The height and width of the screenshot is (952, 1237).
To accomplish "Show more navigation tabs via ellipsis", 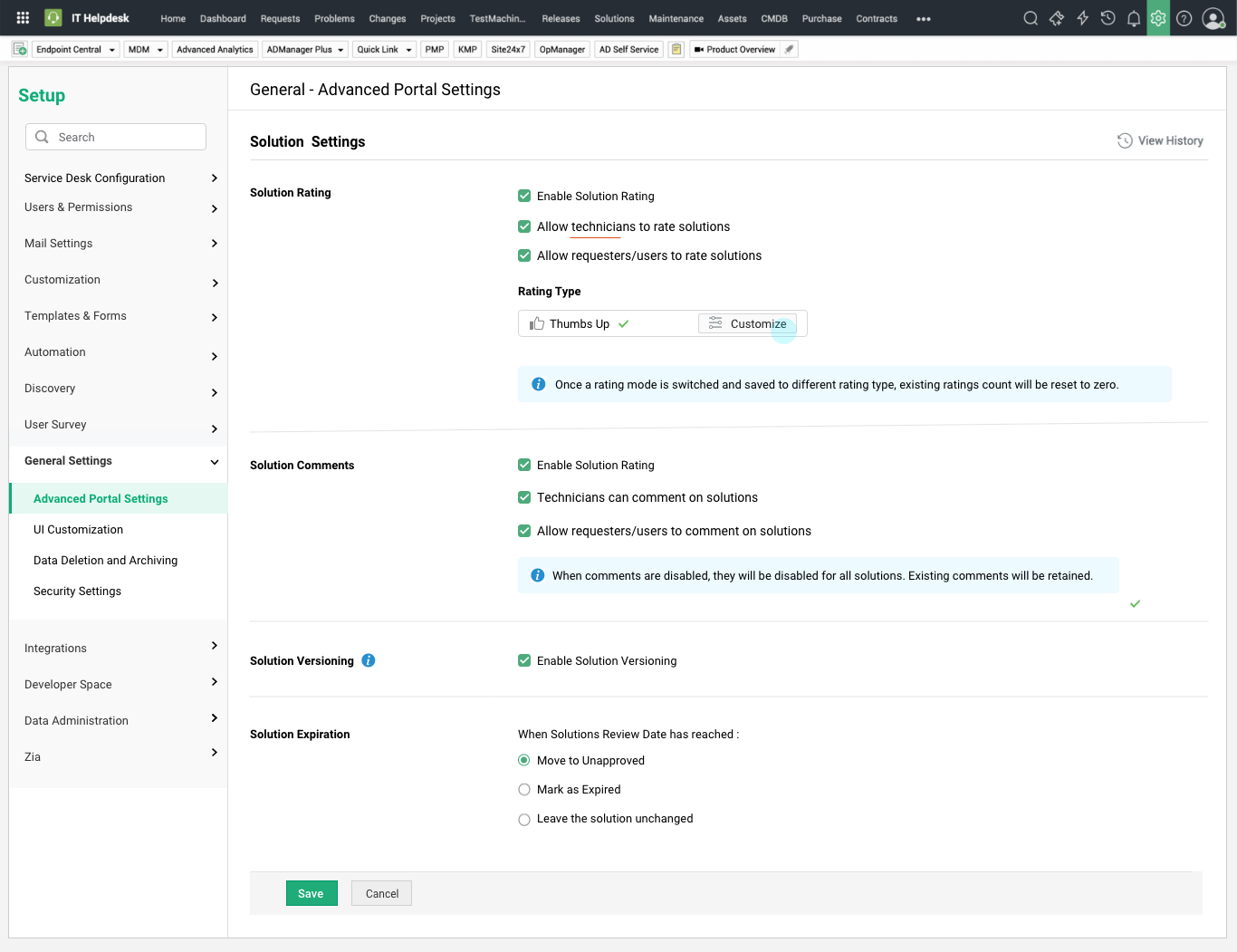I will point(924,19).
